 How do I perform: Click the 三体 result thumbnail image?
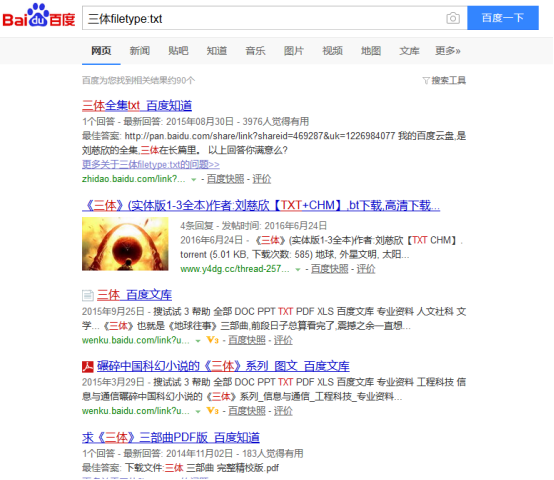tap(125, 244)
